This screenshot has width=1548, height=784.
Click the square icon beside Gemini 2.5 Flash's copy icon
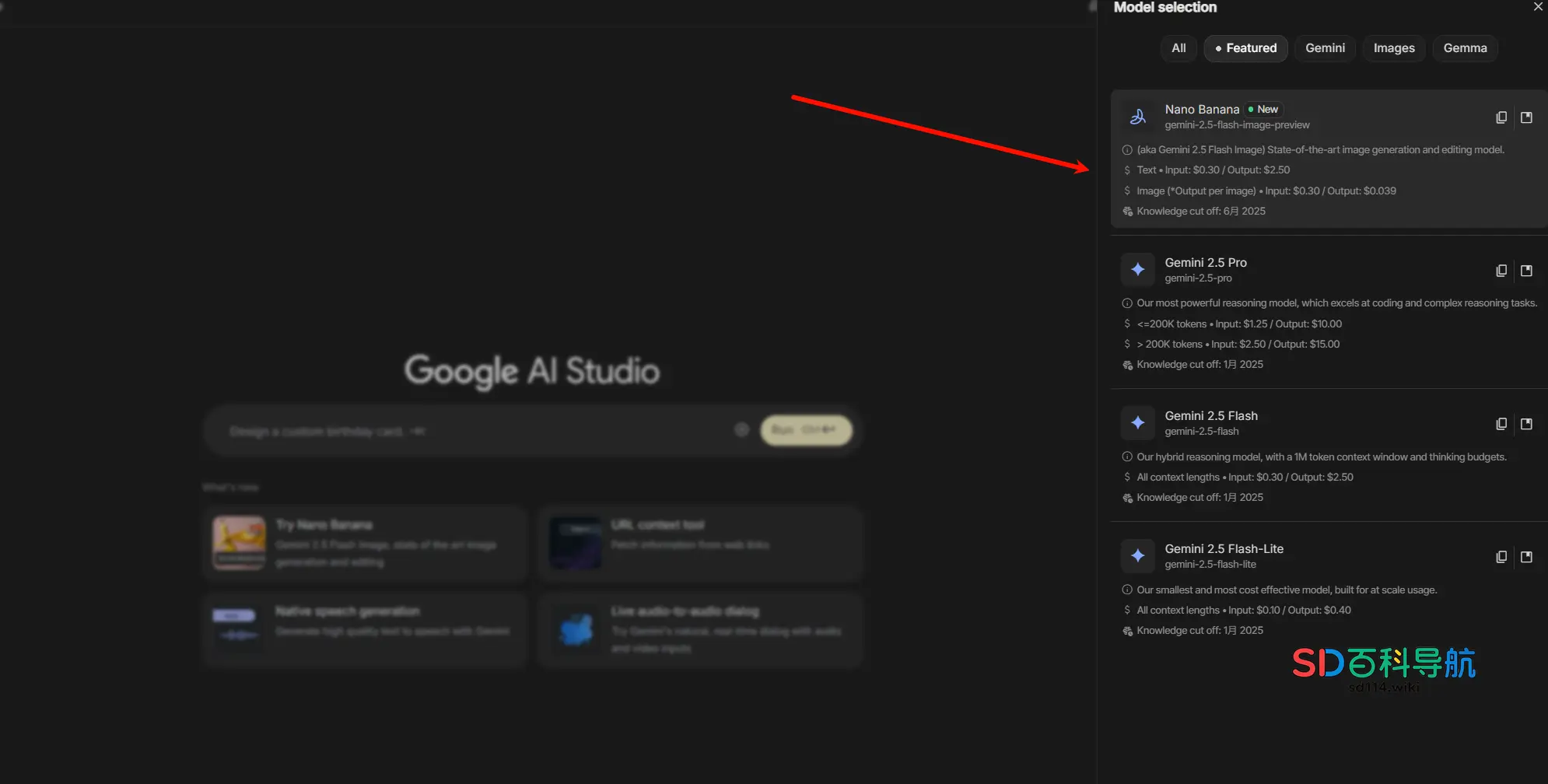coord(1526,424)
